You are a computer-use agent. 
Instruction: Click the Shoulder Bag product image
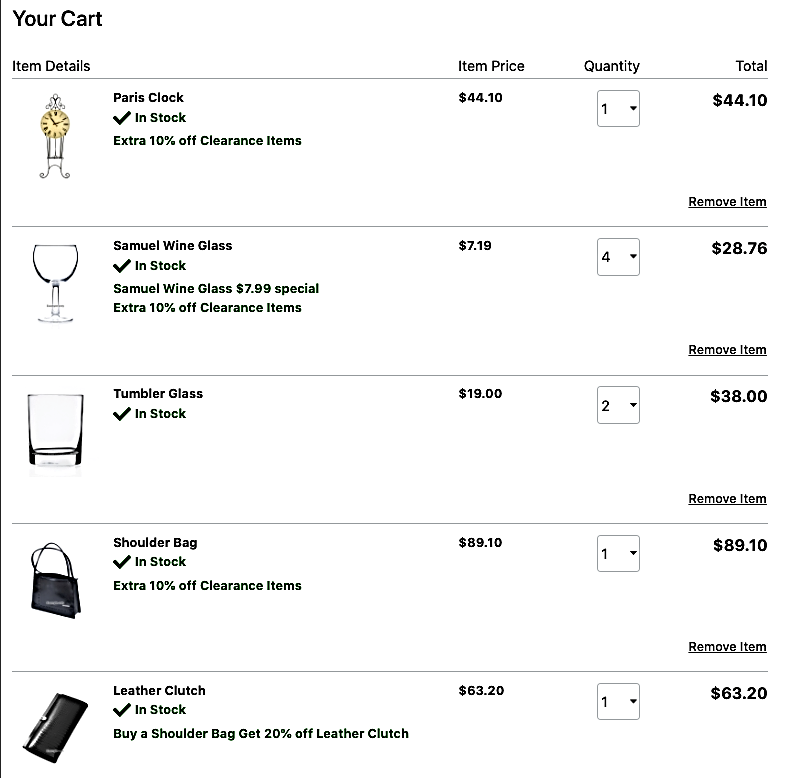[56, 579]
